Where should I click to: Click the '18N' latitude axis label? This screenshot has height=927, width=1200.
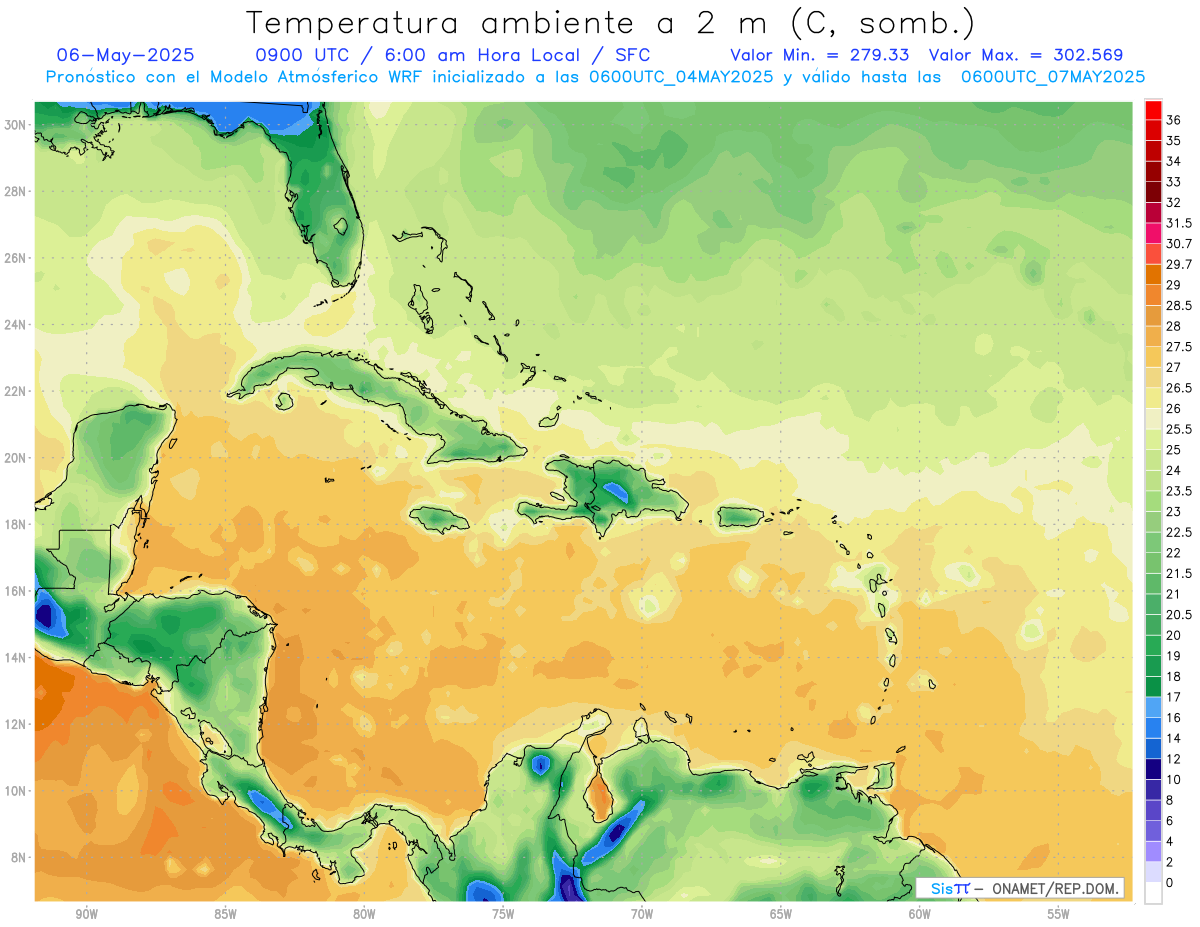point(17,524)
